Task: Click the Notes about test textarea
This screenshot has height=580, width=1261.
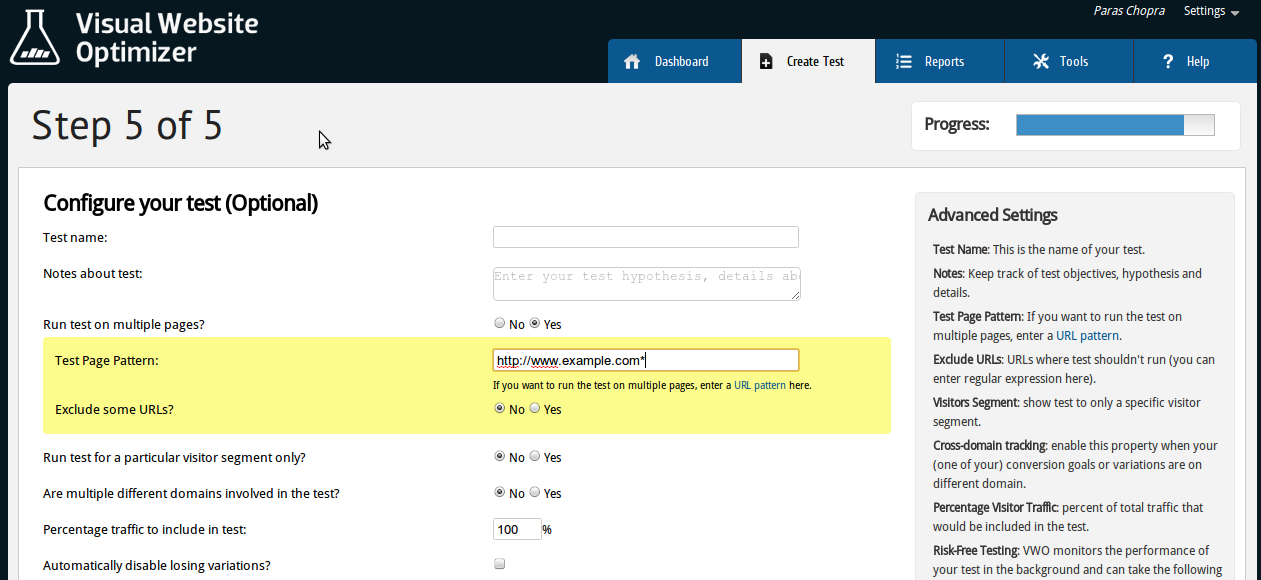Action: [647, 283]
